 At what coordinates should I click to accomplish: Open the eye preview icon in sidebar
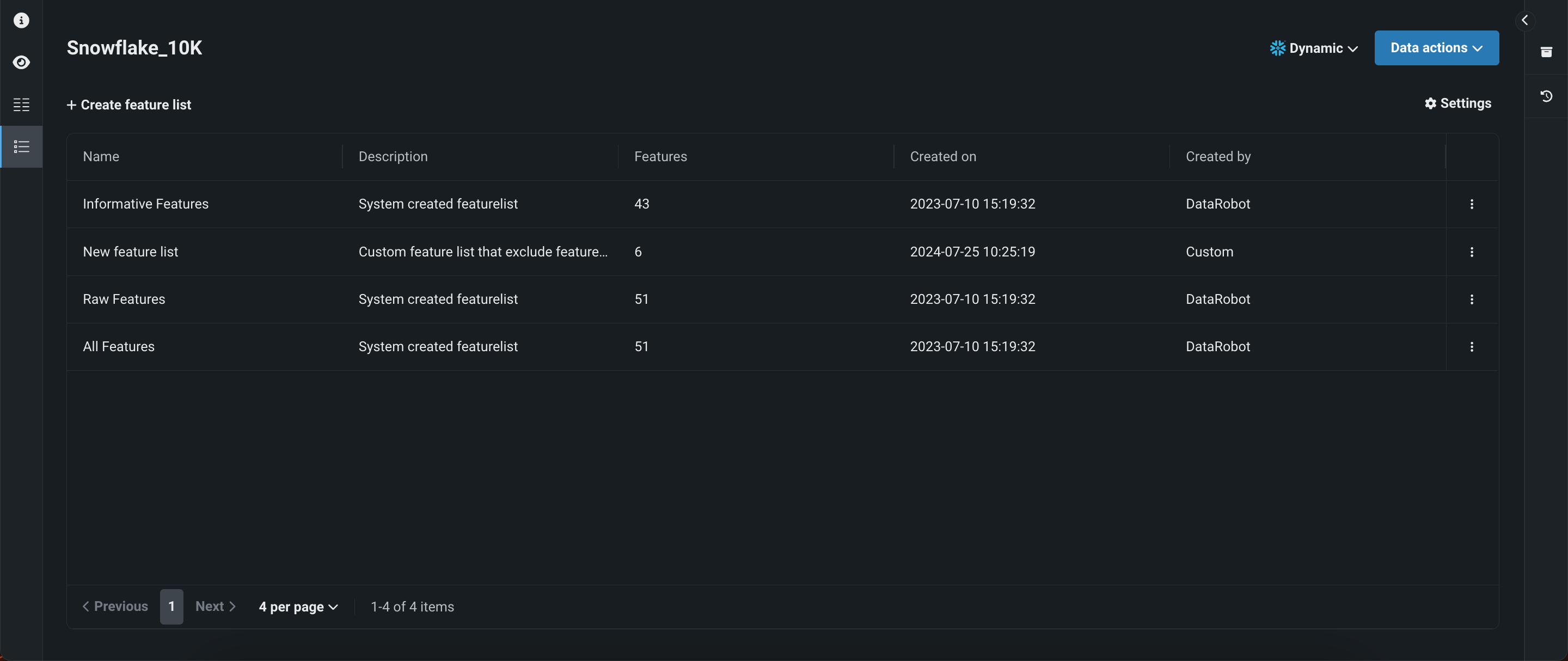21,63
